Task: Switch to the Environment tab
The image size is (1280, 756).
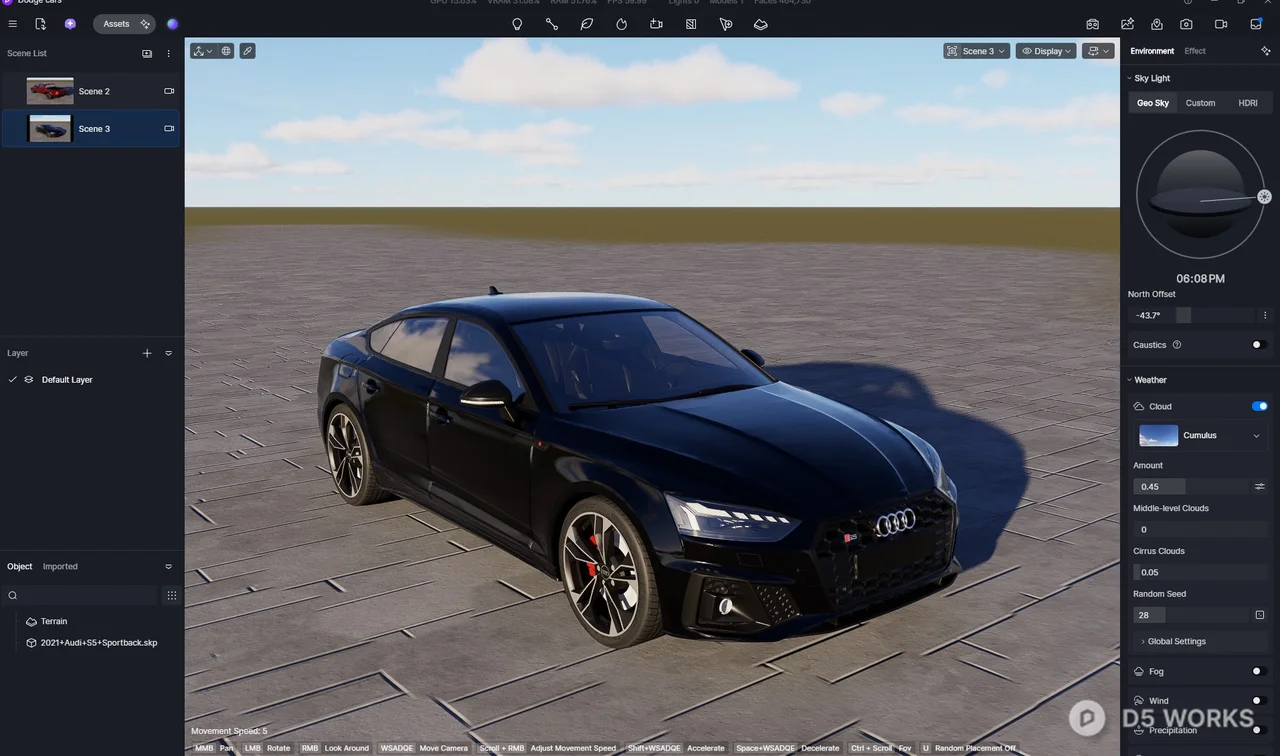Action: (1152, 51)
